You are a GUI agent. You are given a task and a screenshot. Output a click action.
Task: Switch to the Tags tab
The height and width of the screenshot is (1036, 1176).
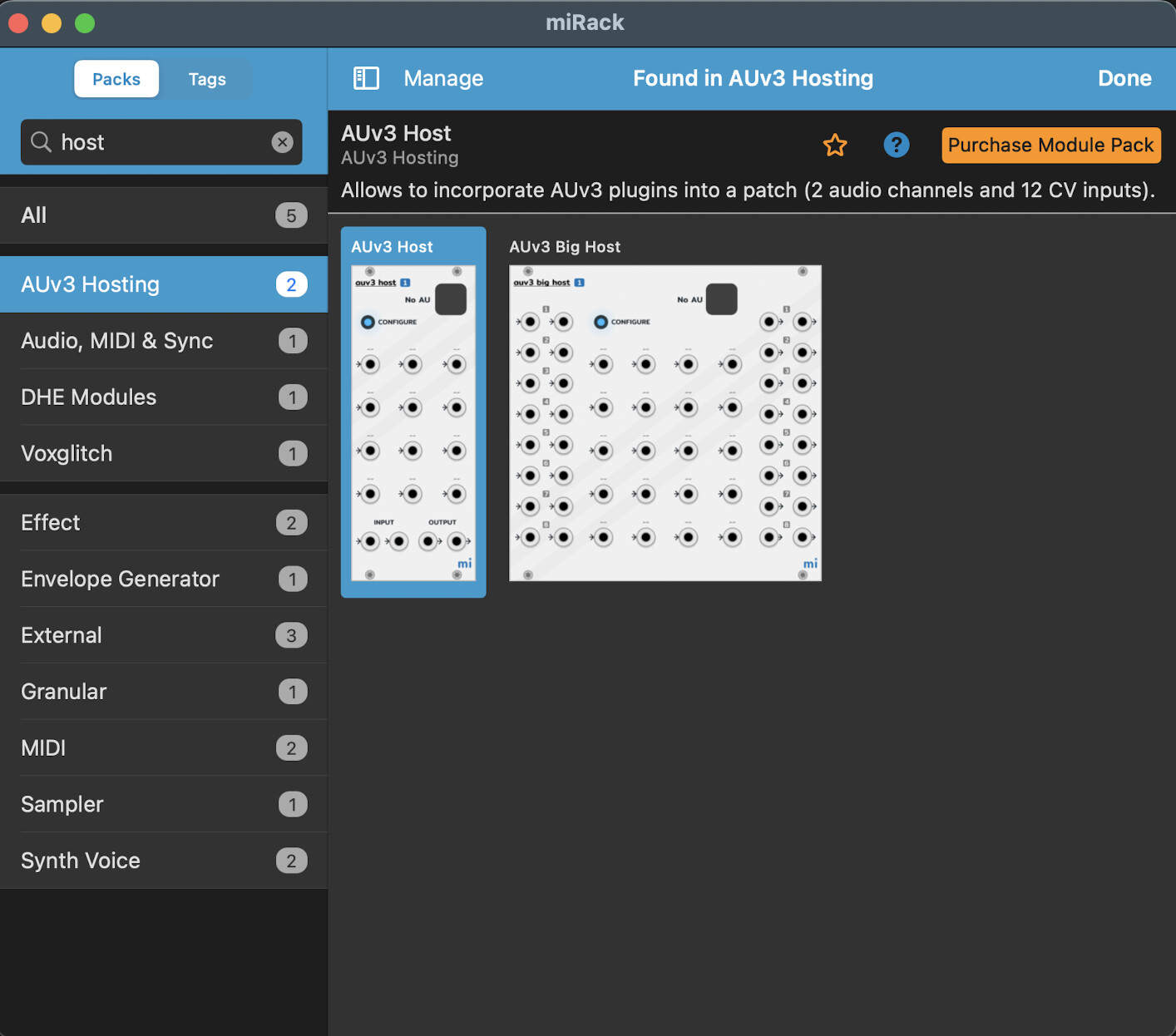pos(207,79)
